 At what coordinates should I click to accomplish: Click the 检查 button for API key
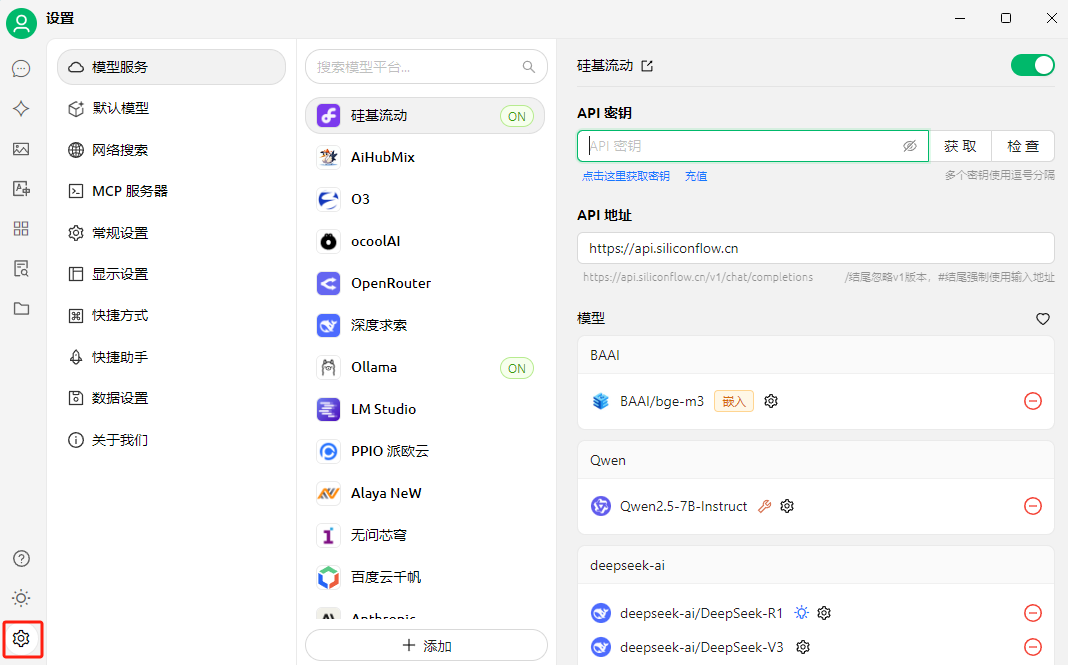coord(1022,146)
